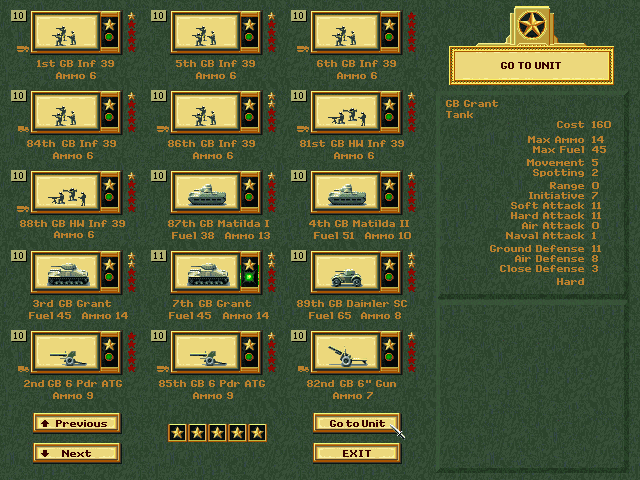The width and height of the screenshot is (640, 480).
Task: Select the 89th GB Daimler SC unit
Action: 345,272
